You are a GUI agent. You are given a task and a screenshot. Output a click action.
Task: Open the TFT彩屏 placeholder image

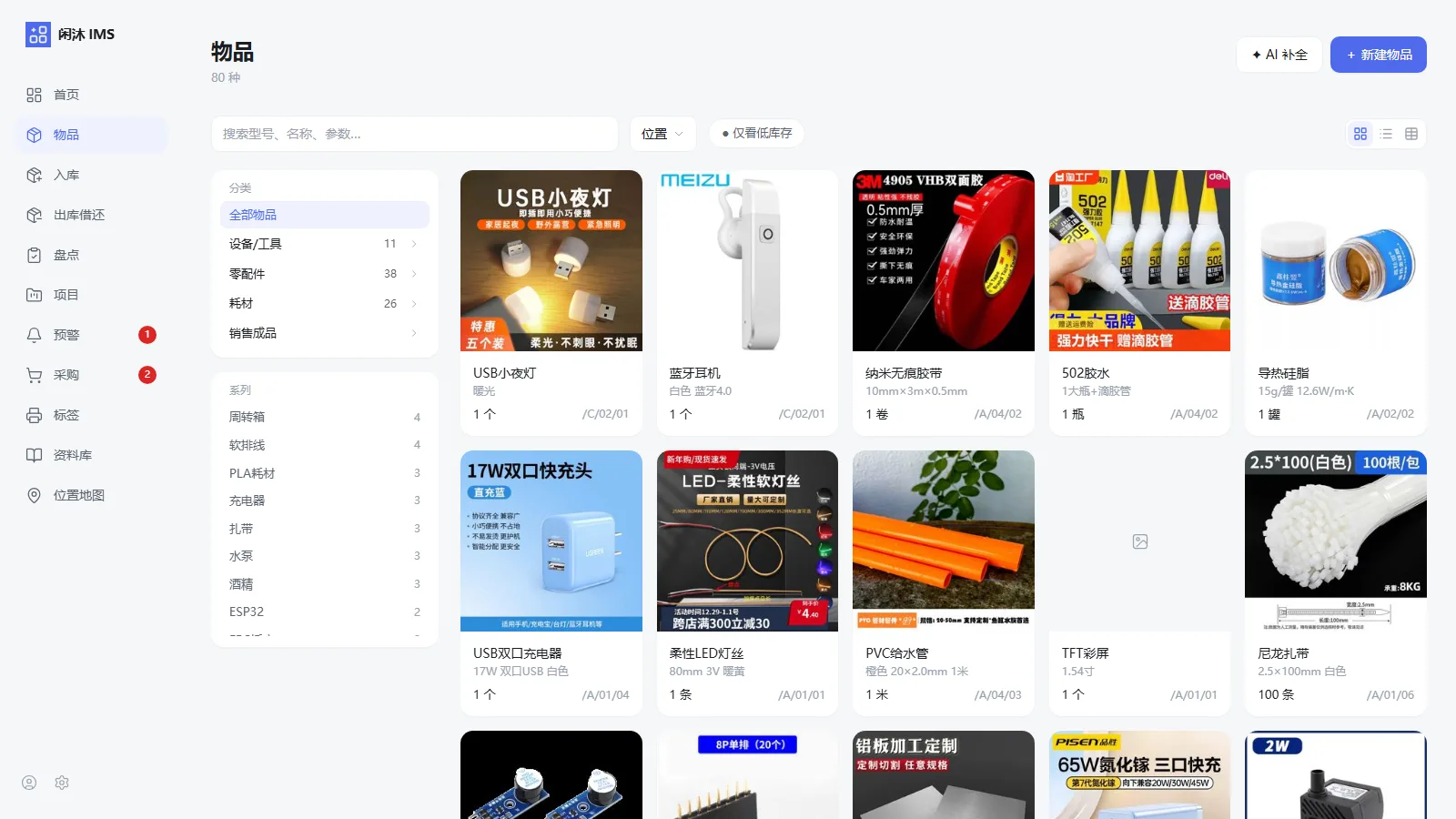tap(1140, 541)
